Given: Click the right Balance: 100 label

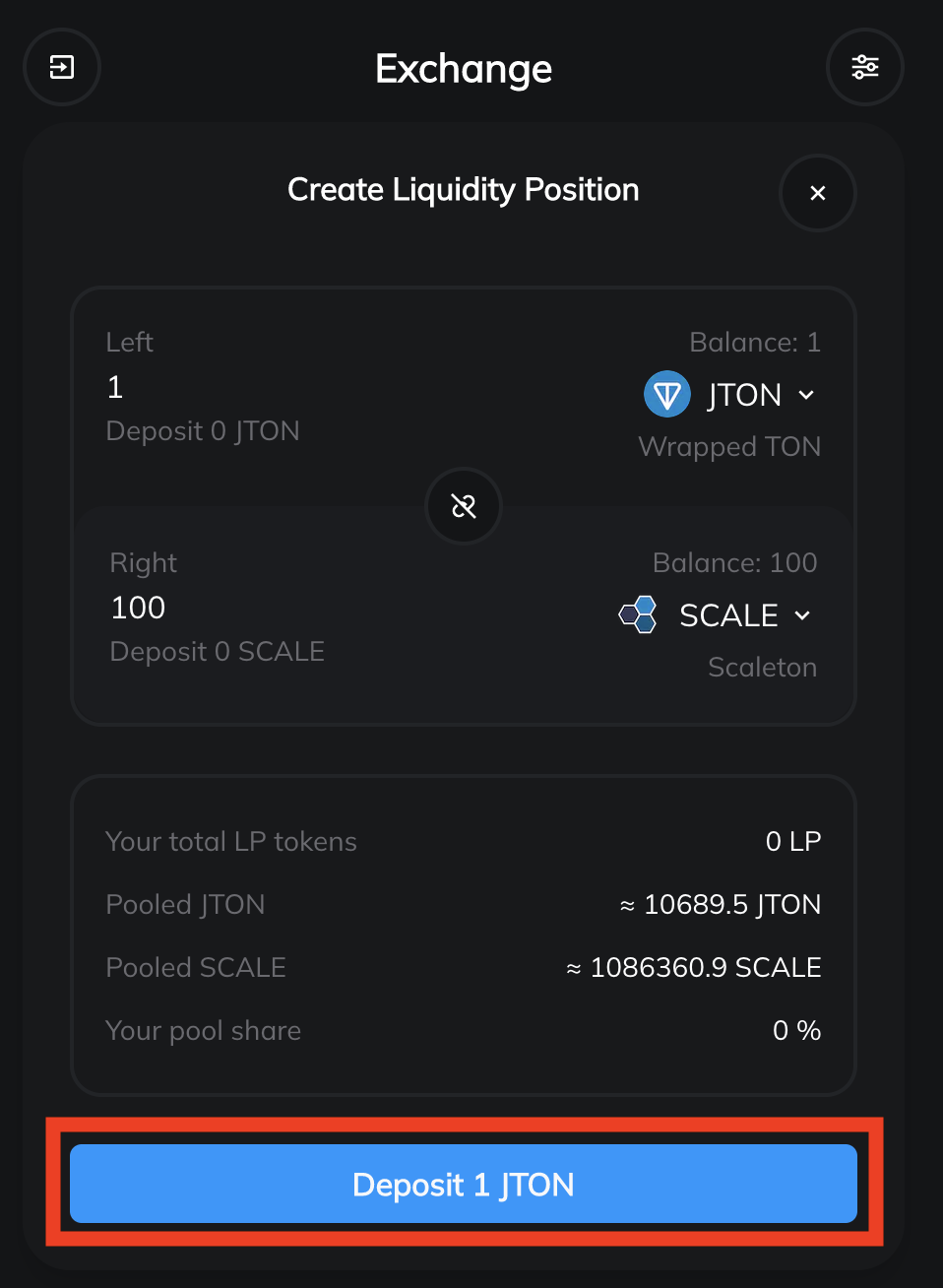Looking at the screenshot, I should tap(734, 562).
